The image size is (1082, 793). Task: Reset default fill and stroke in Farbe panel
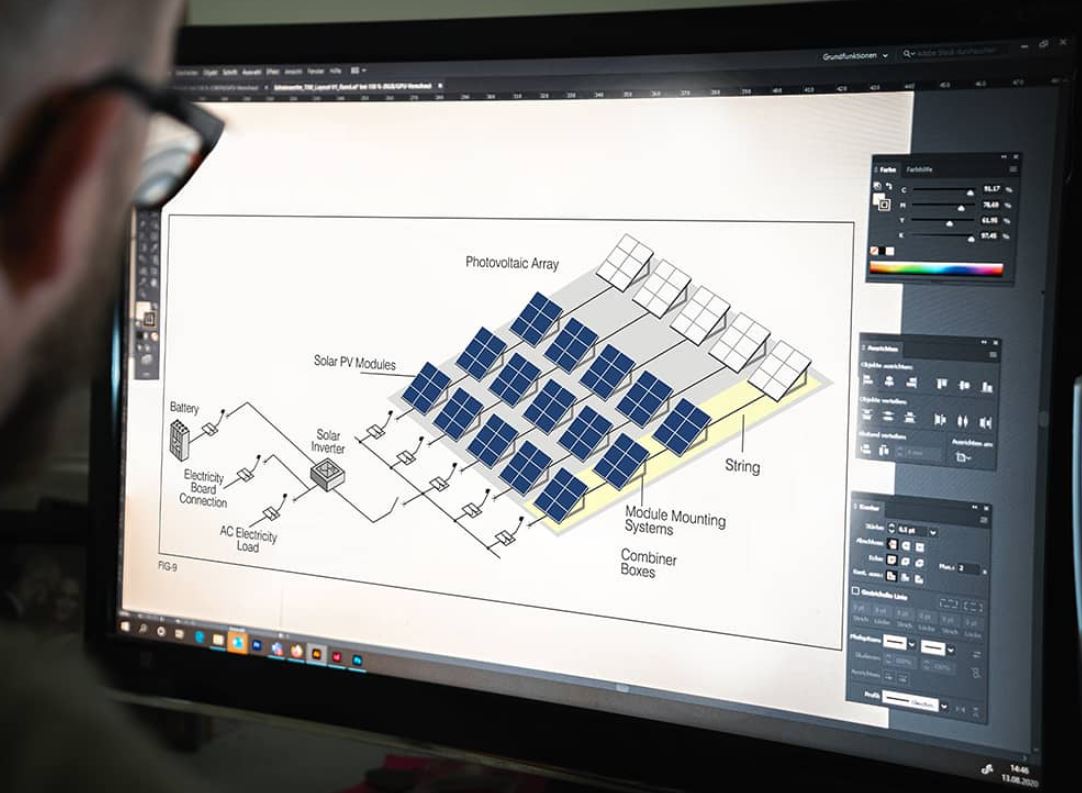[x=877, y=186]
